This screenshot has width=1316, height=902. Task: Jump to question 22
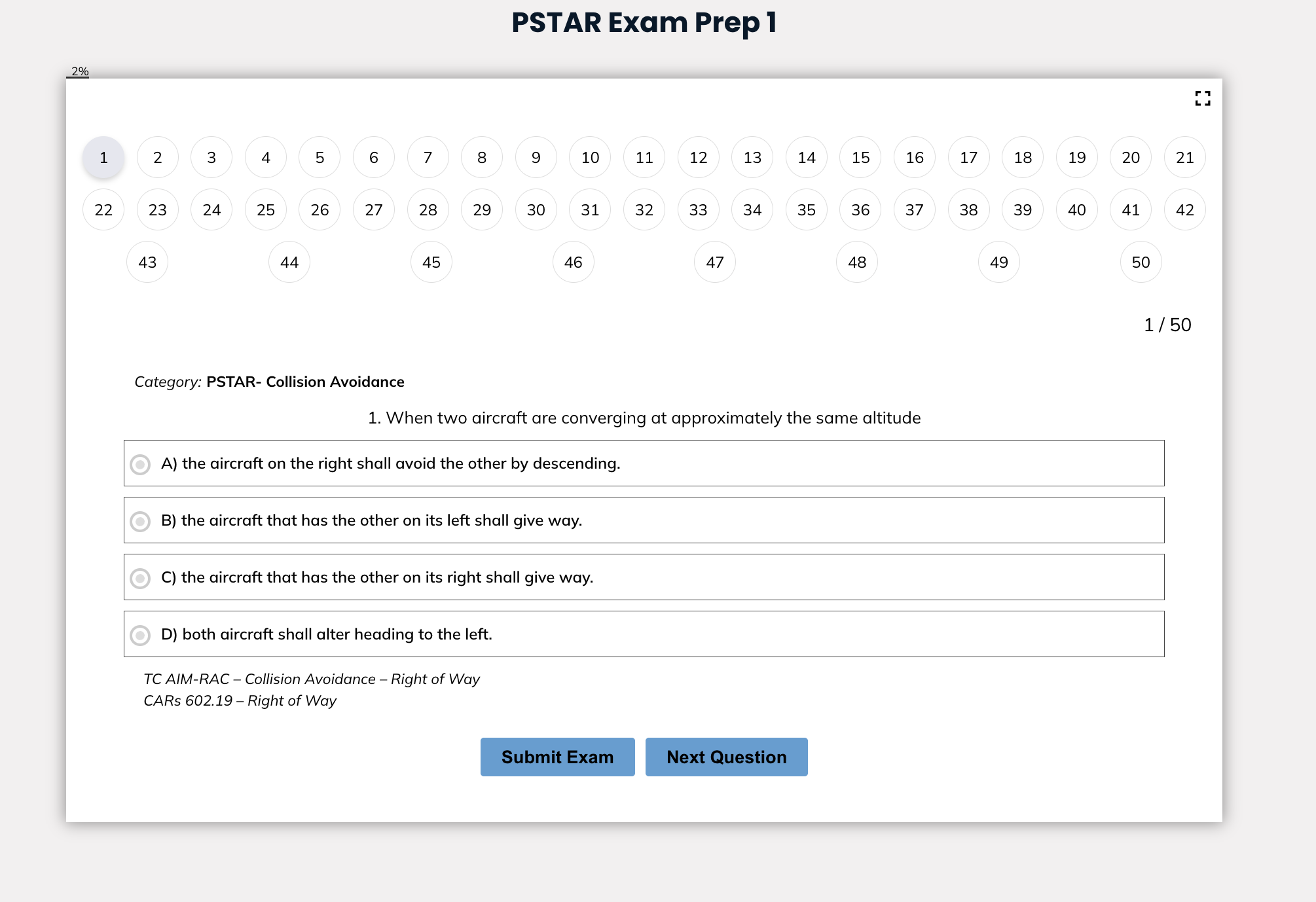point(103,209)
